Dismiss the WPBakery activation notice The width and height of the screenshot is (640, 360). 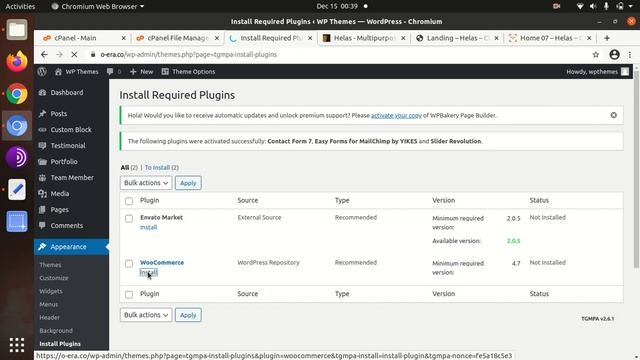pos(613,115)
